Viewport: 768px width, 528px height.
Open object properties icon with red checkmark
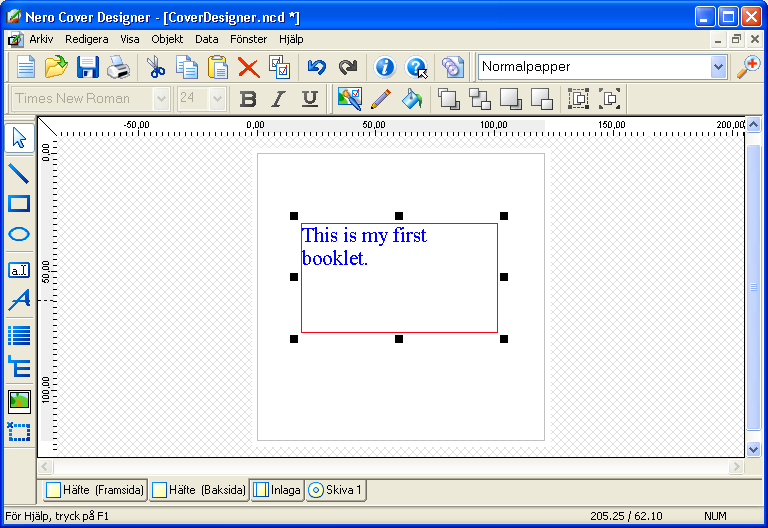[280, 67]
